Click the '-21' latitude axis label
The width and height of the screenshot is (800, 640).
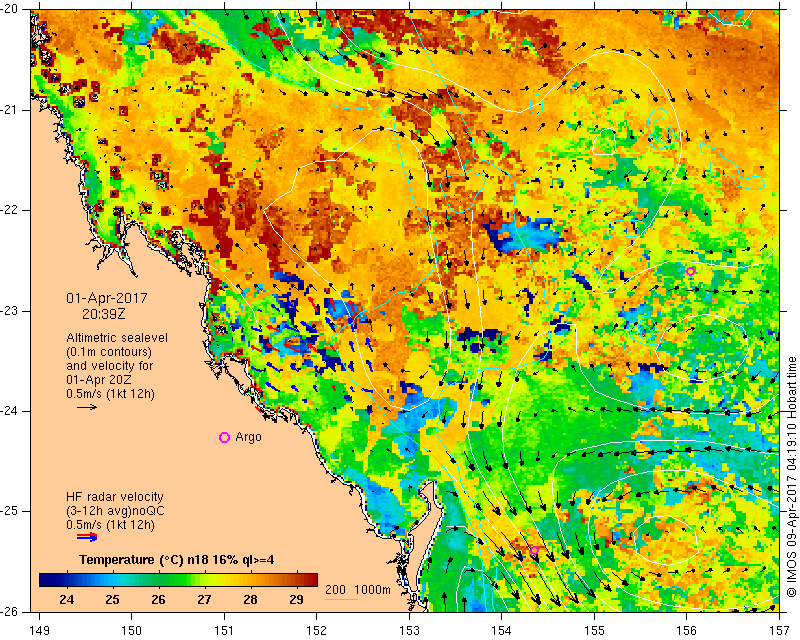(10, 110)
